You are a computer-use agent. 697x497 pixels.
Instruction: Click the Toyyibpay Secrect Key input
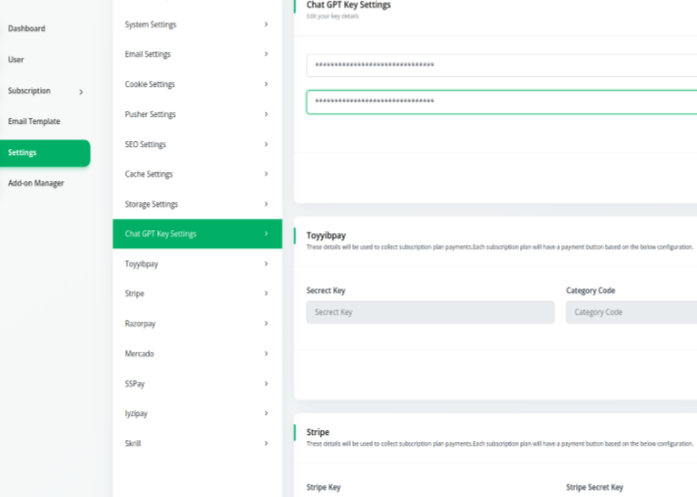(x=430, y=312)
